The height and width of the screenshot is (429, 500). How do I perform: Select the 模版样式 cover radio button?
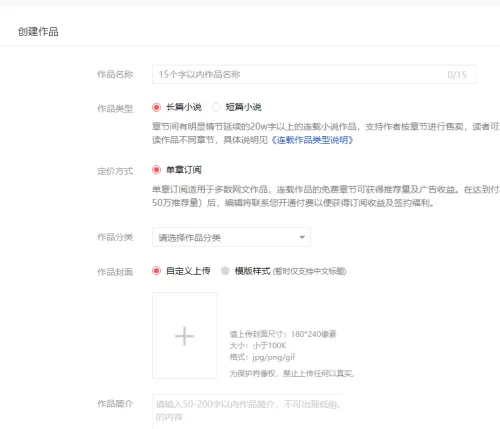tap(225, 271)
